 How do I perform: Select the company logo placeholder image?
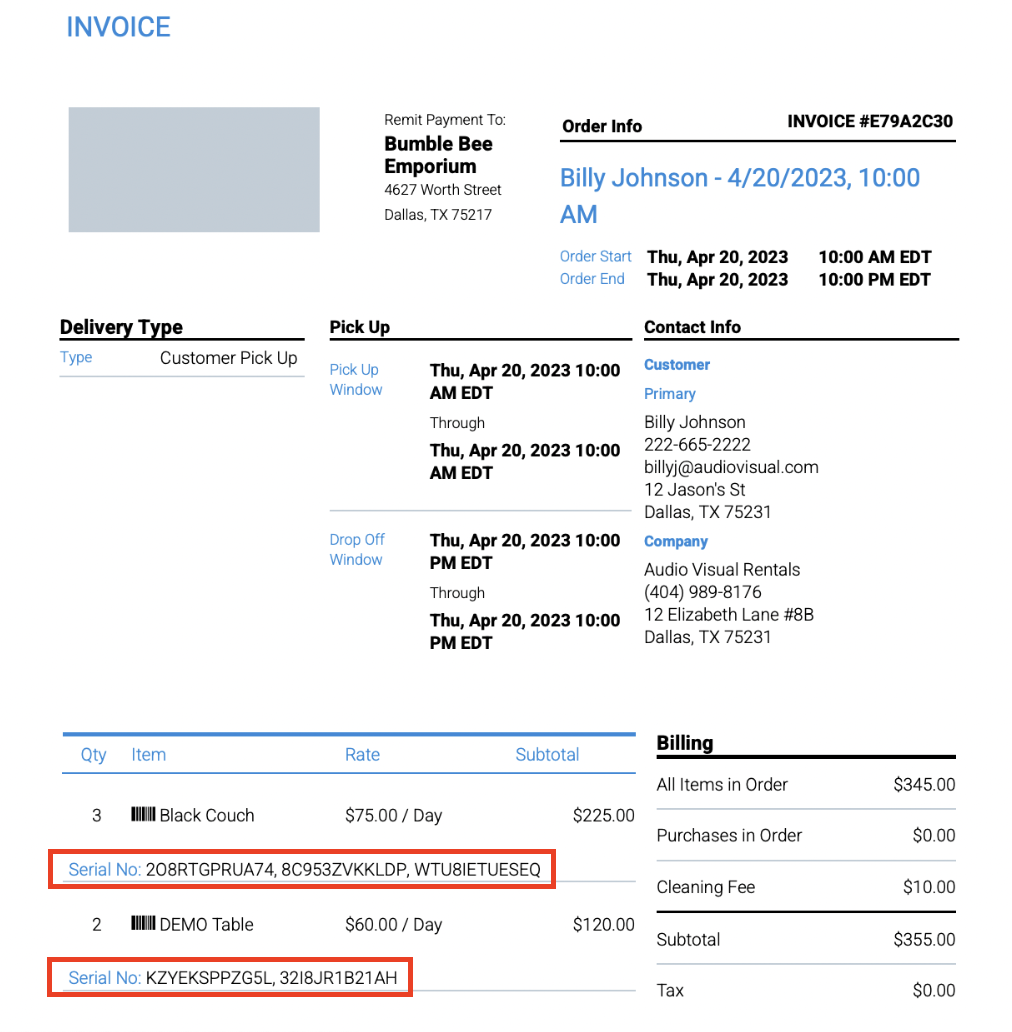coord(193,169)
